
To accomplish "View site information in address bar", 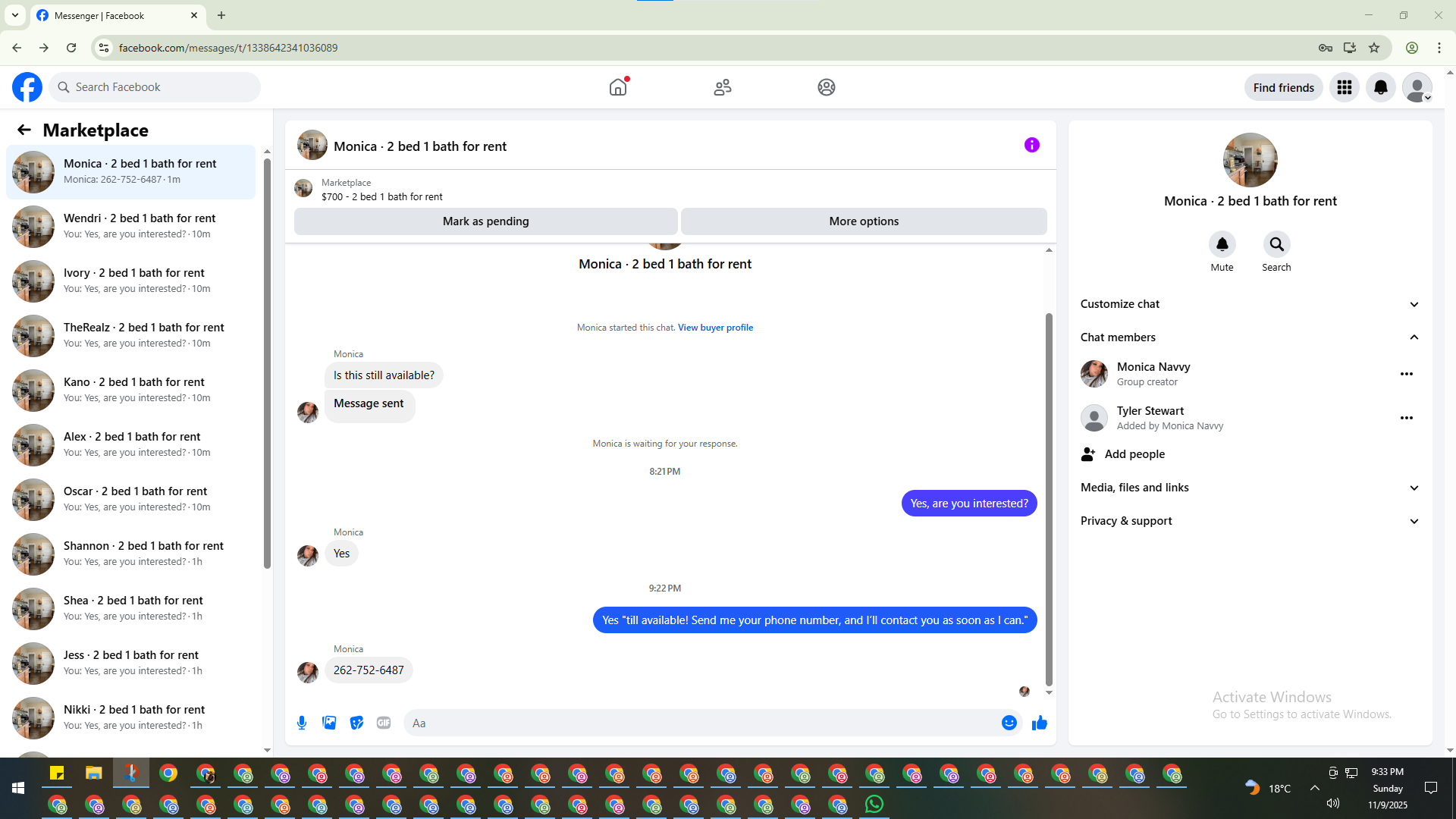I will (x=104, y=48).
